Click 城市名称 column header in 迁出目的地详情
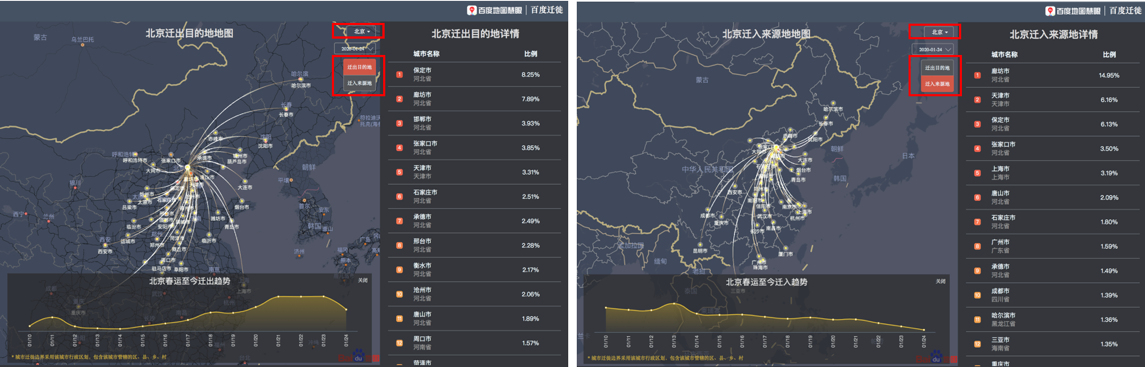 coord(426,54)
